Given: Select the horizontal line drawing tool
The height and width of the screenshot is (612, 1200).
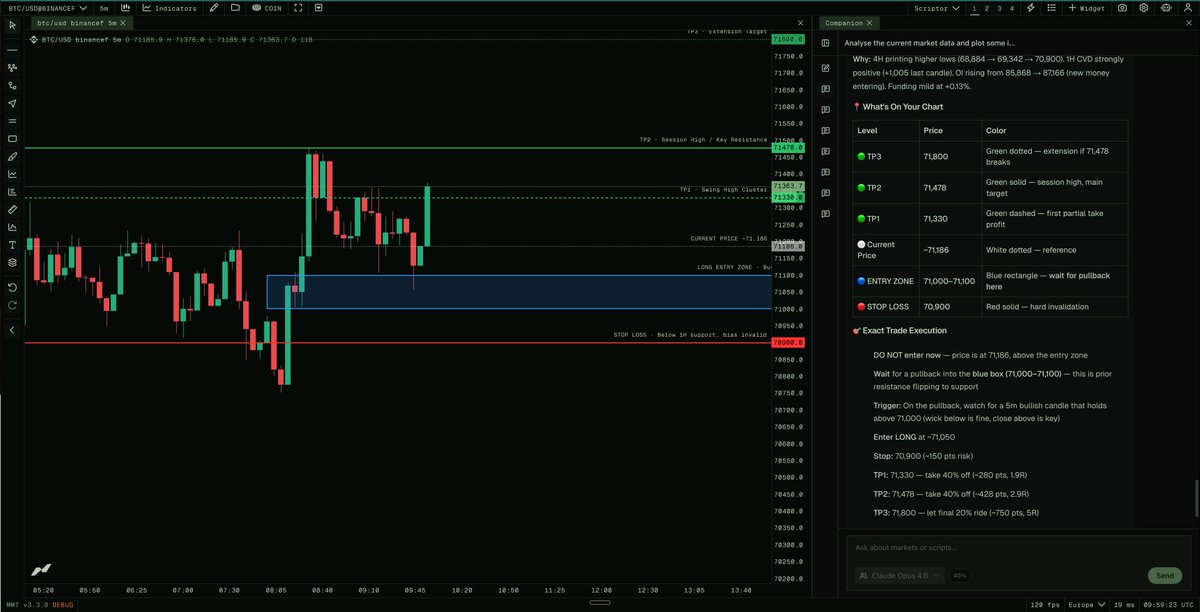Looking at the screenshot, I should 12,49.
